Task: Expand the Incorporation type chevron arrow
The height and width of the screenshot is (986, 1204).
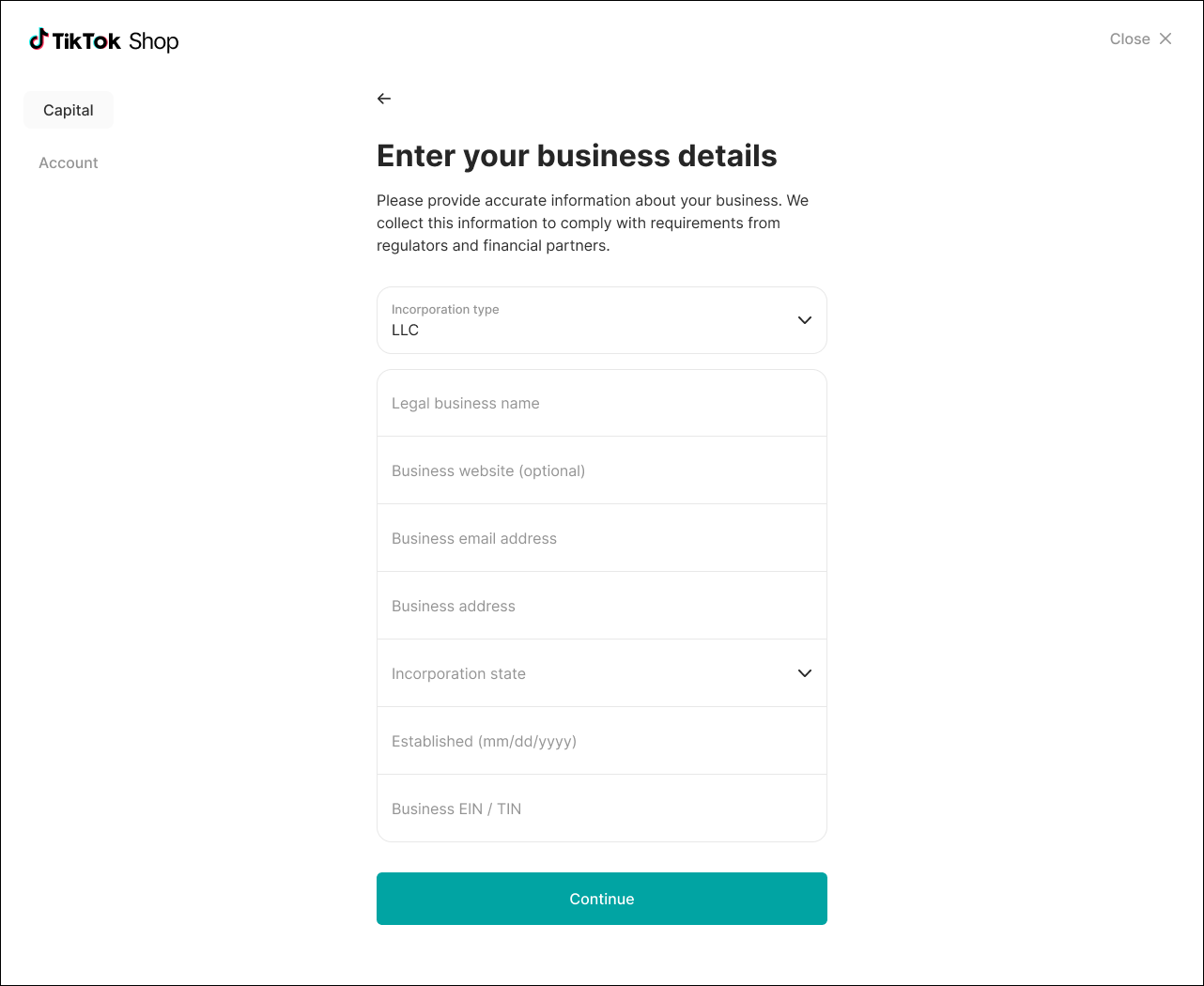Action: pyautogui.click(x=804, y=320)
